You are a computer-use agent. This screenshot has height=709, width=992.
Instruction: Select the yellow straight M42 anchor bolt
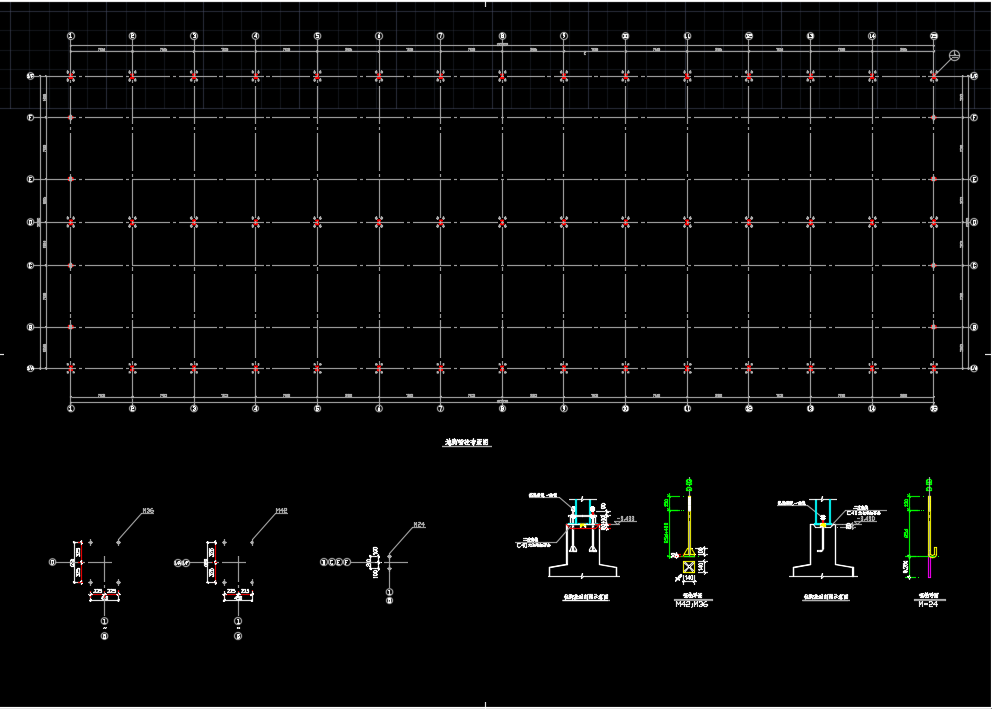pos(689,525)
